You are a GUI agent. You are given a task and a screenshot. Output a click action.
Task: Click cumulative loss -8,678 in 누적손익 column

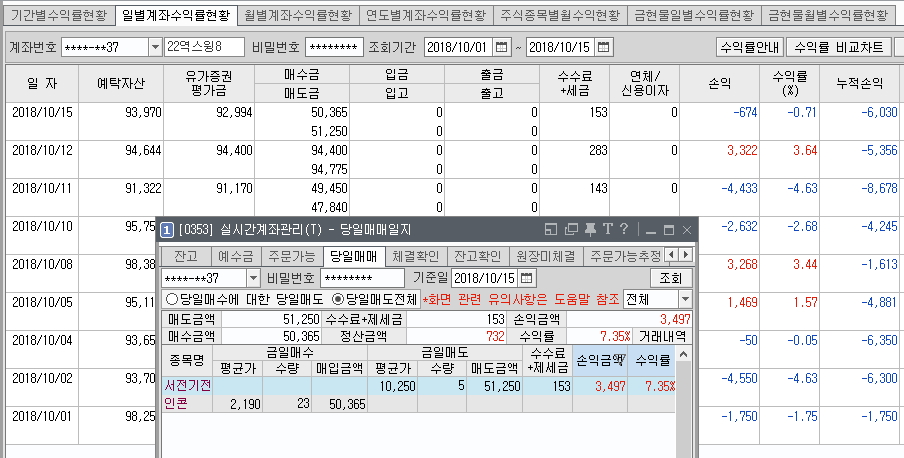pos(879,189)
